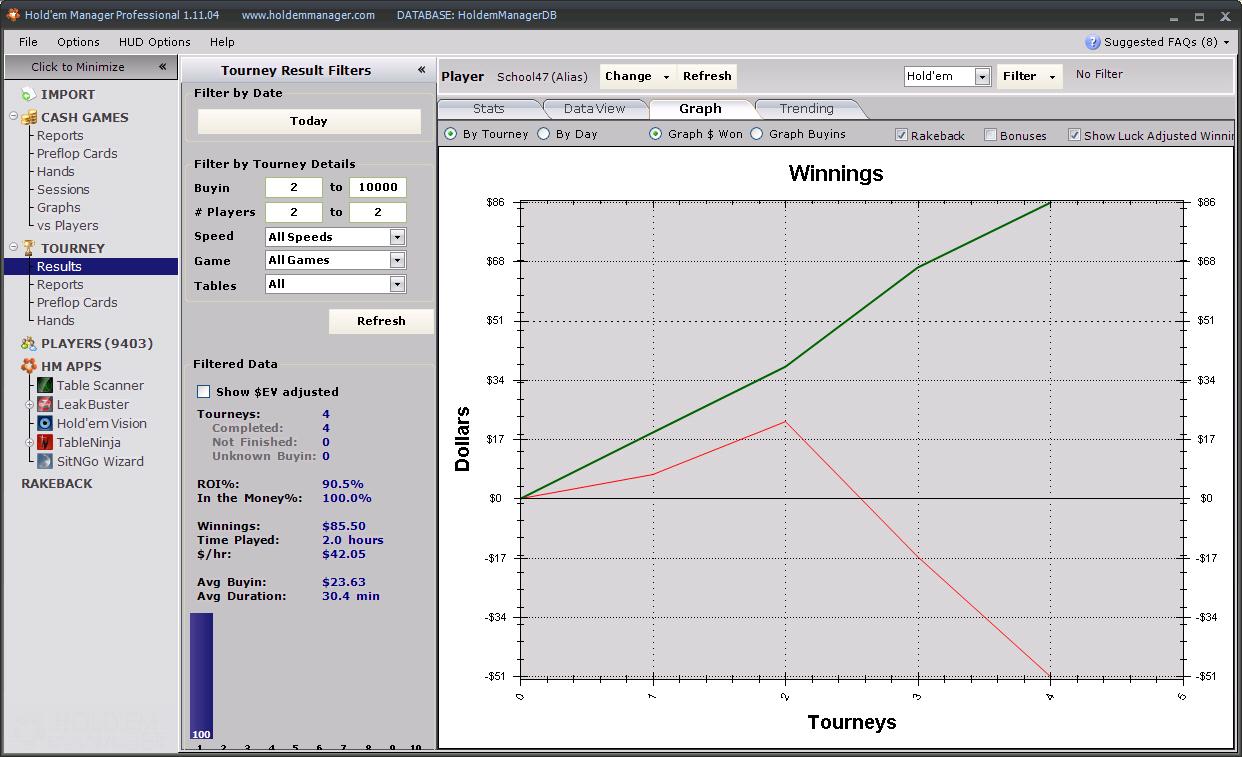Toggle Show Luck Adjusted Winnings checkbox
This screenshot has width=1242, height=757.
coord(1074,135)
